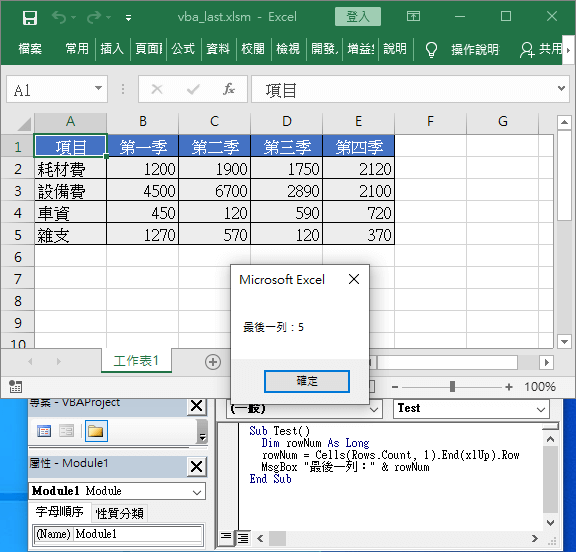Switch to the 性質分類 properties tab

[119, 513]
